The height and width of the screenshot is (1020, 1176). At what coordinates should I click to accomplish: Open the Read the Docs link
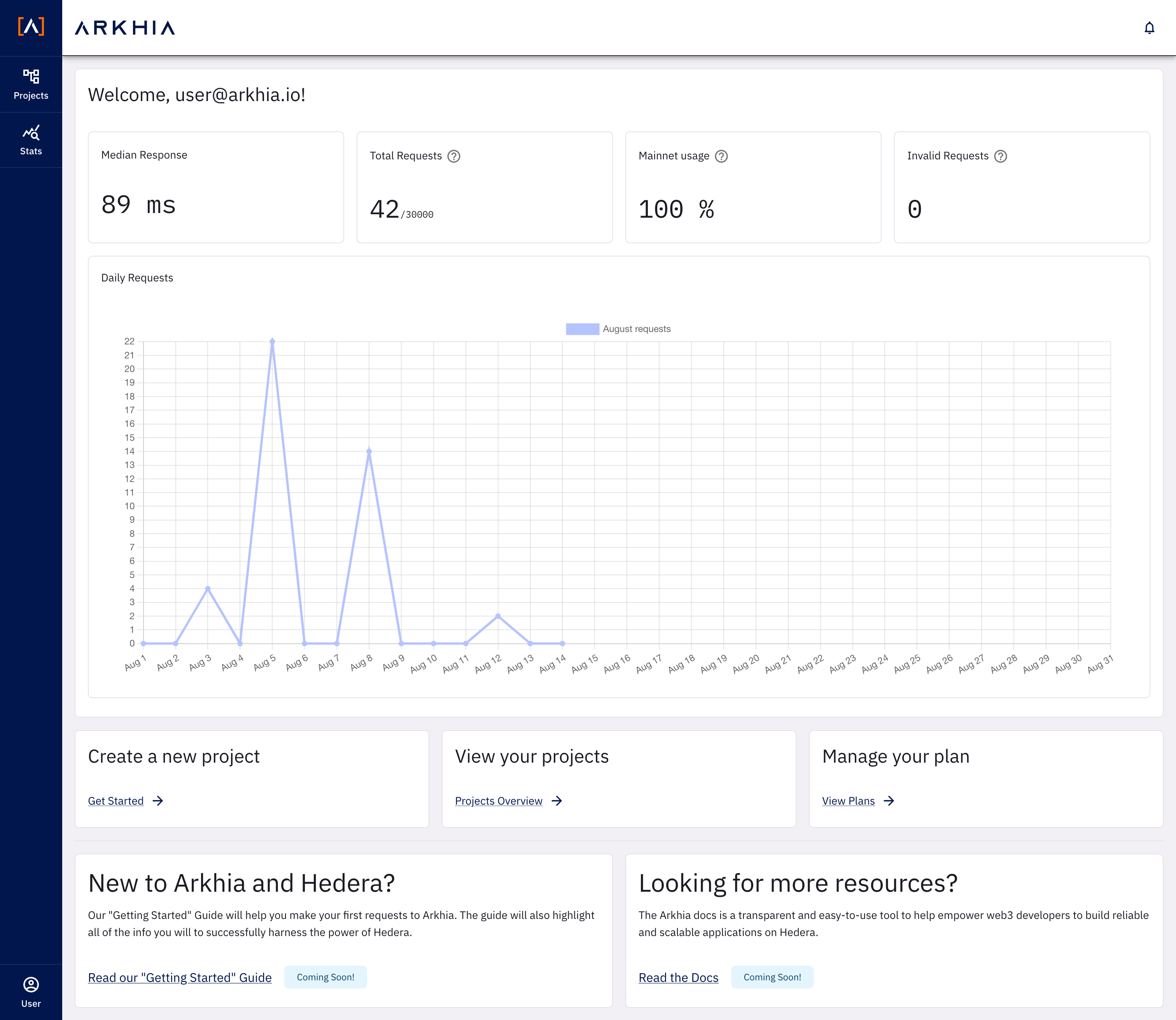click(678, 977)
